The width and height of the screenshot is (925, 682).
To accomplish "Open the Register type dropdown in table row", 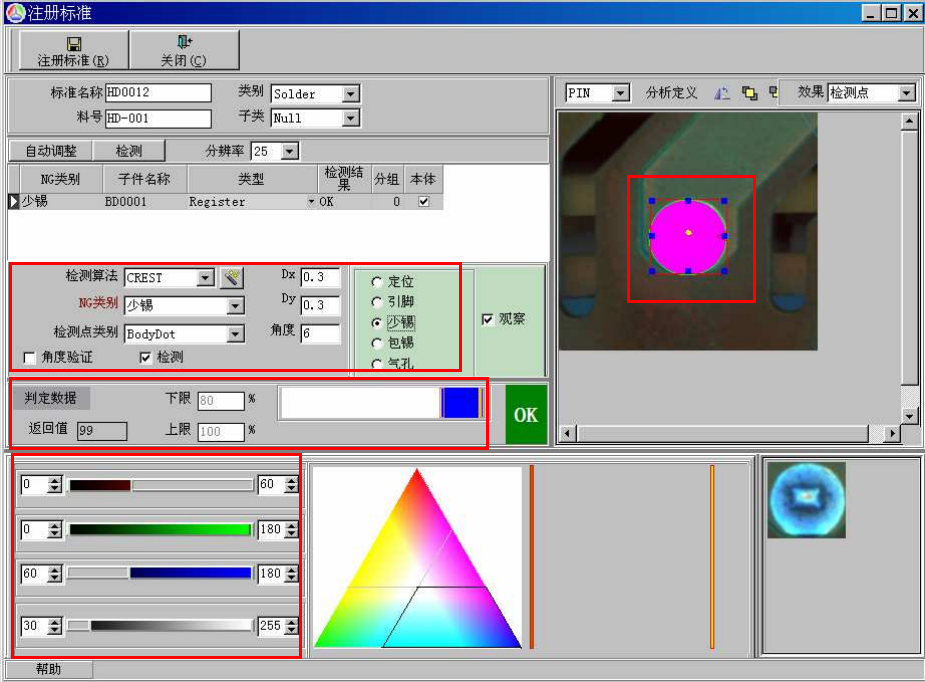I will [311, 202].
